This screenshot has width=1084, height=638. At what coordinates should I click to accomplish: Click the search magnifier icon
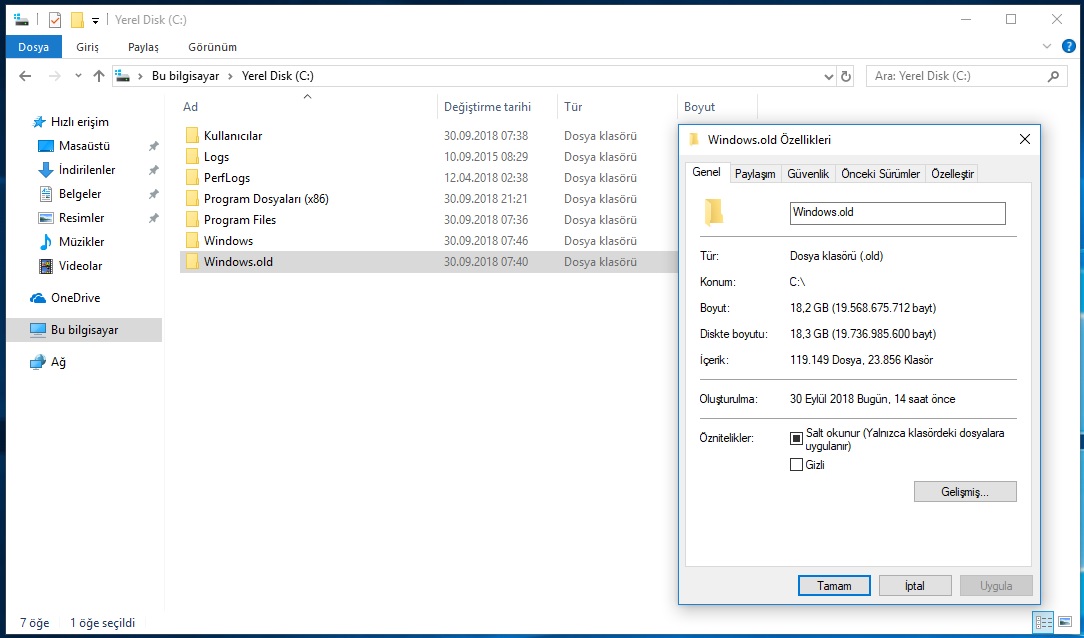click(1053, 76)
